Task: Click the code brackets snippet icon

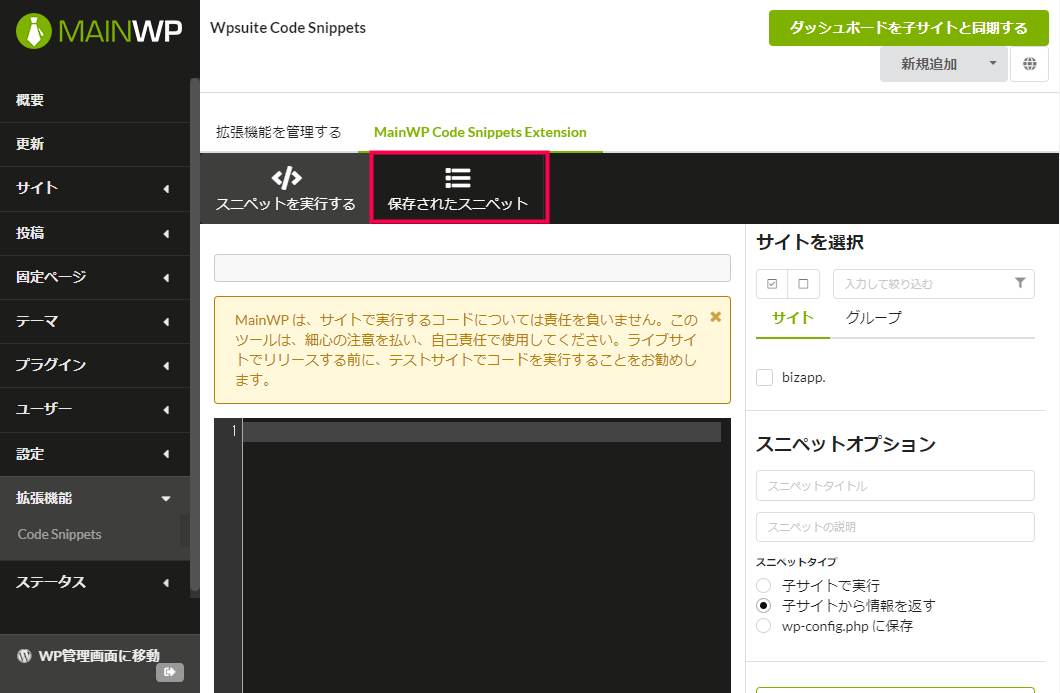Action: (286, 178)
